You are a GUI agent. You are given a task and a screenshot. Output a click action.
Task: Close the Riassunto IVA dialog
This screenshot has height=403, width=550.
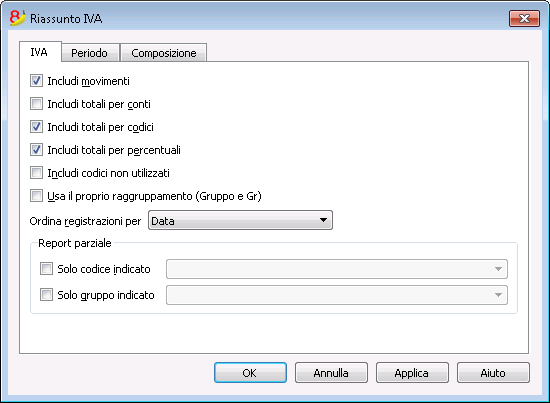[524, 19]
